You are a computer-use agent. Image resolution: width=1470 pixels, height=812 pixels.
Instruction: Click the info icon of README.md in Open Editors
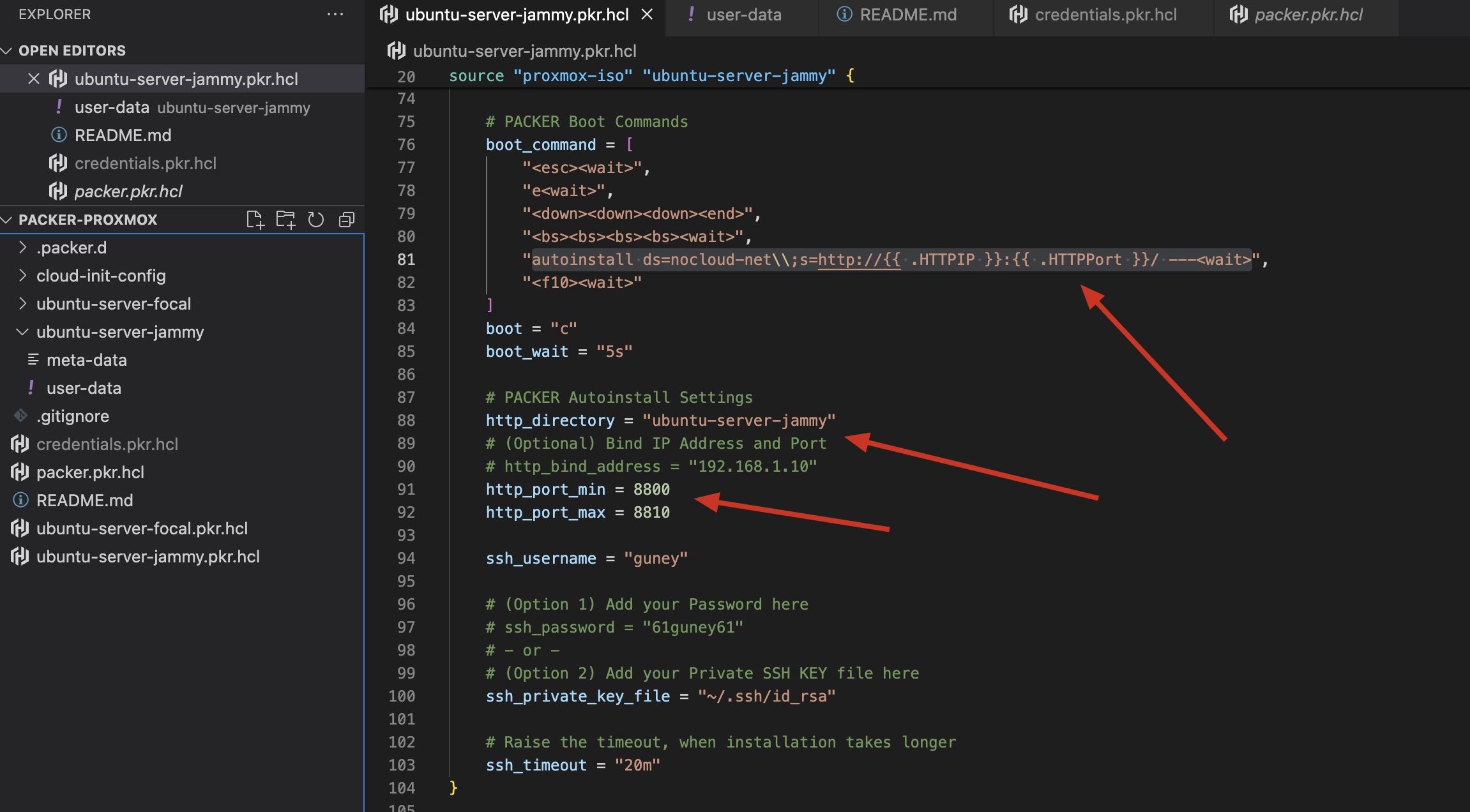point(59,135)
